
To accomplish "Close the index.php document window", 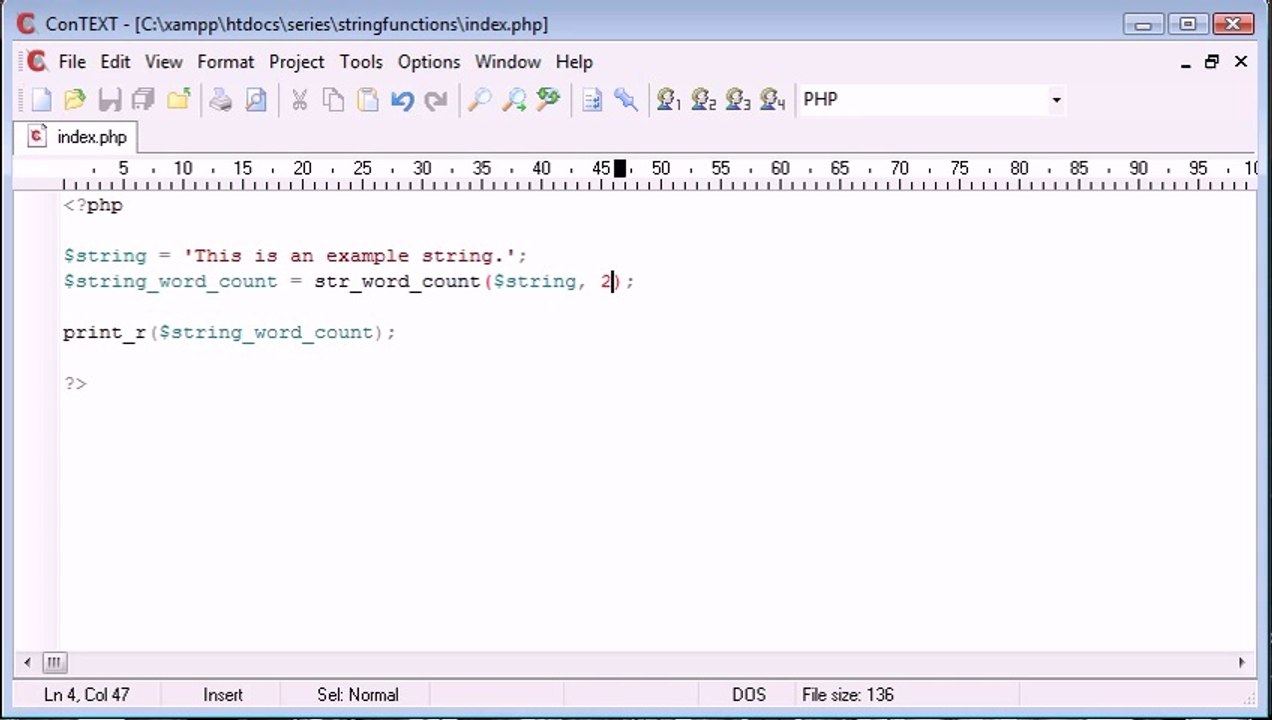I will (1241, 62).
